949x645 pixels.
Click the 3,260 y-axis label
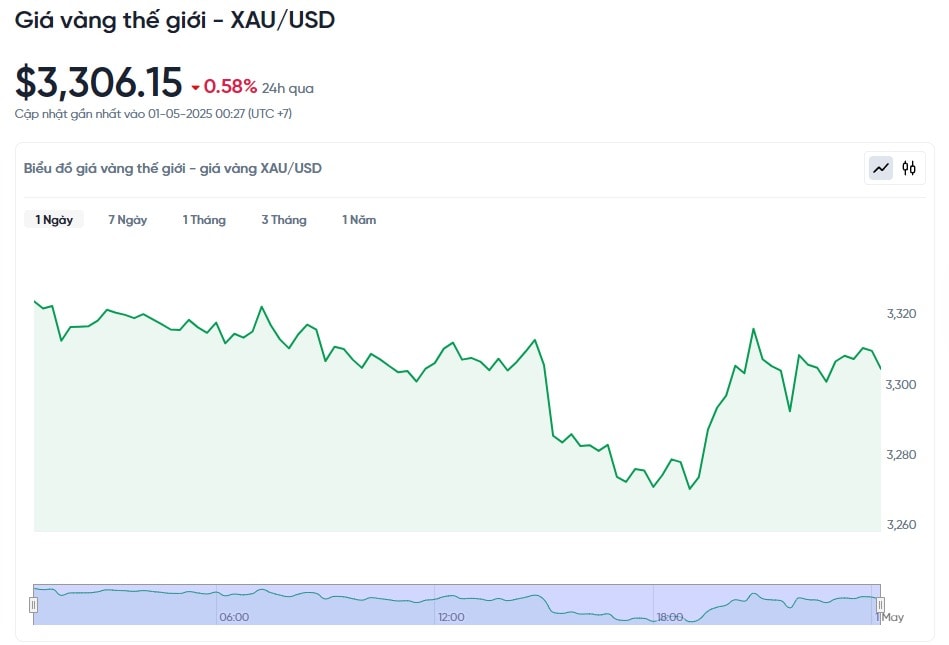[901, 525]
